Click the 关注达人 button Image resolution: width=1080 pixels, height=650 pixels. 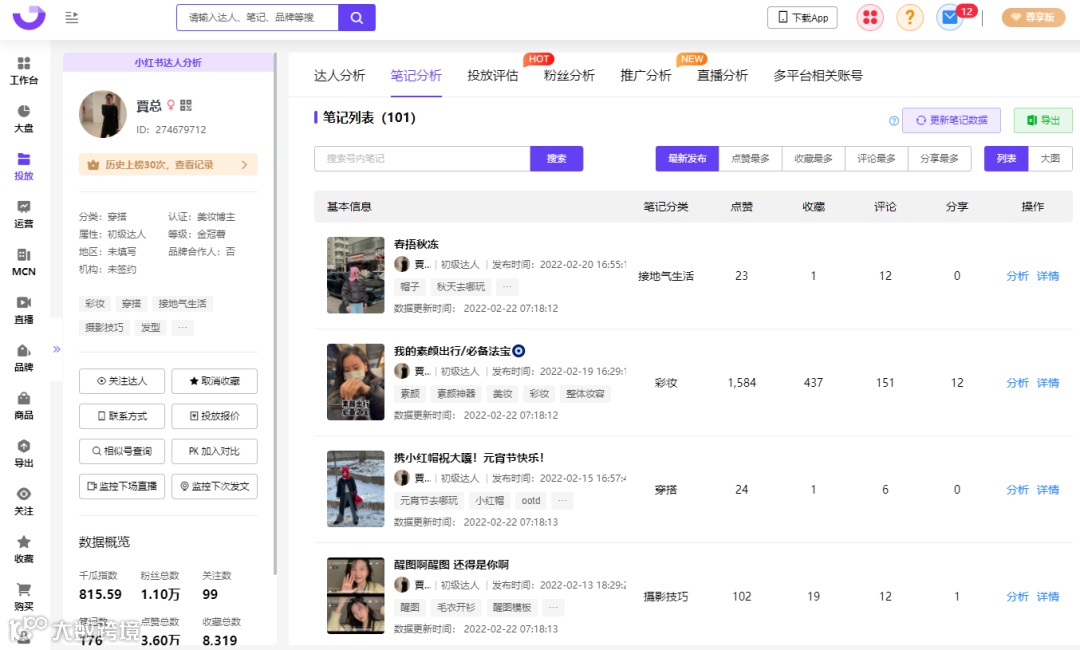coord(122,381)
